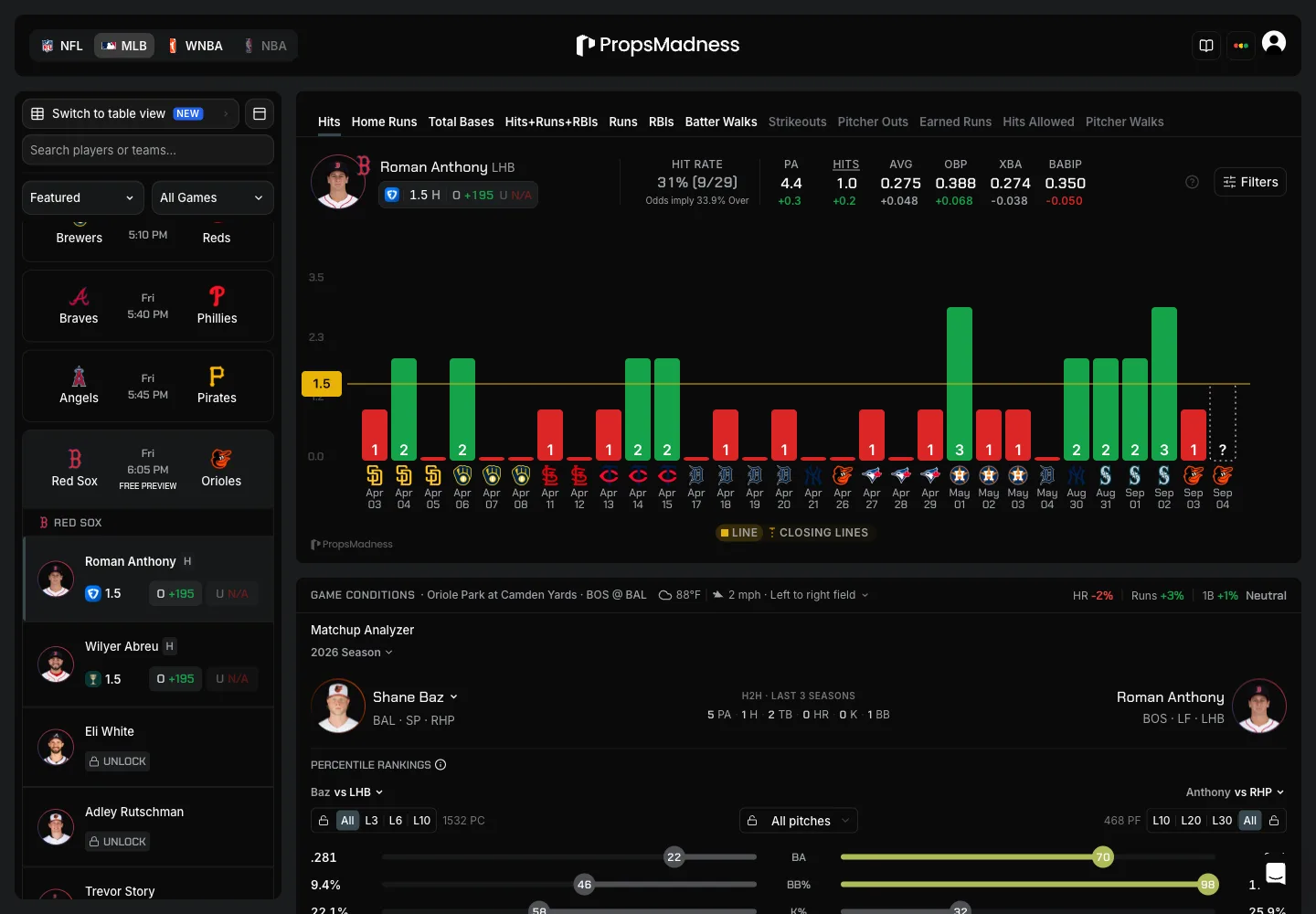Viewport: 1316px width, 914px height.
Task: Select L6 for Baz vs LHB
Action: coord(396,821)
